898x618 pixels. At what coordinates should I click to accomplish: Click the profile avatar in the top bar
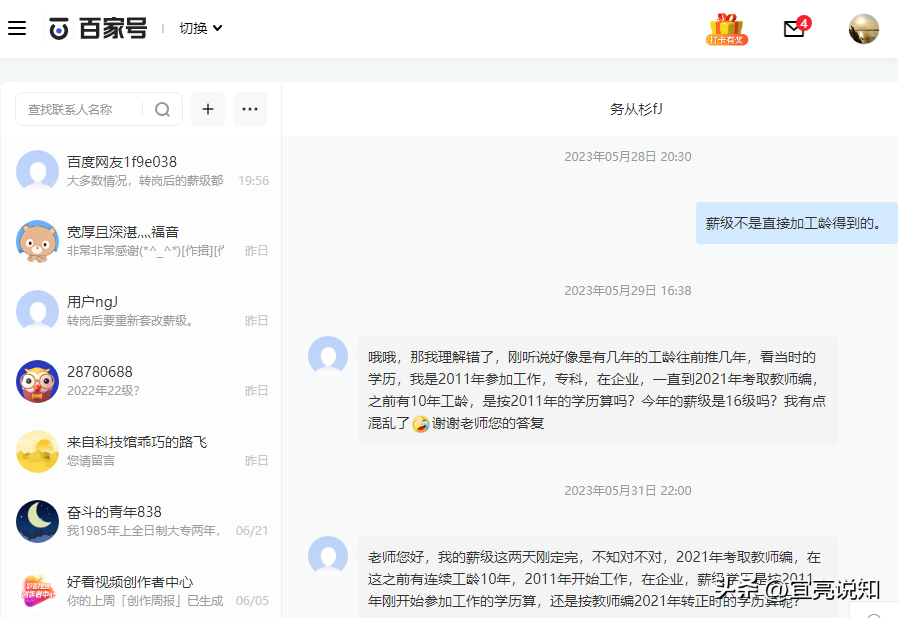863,29
